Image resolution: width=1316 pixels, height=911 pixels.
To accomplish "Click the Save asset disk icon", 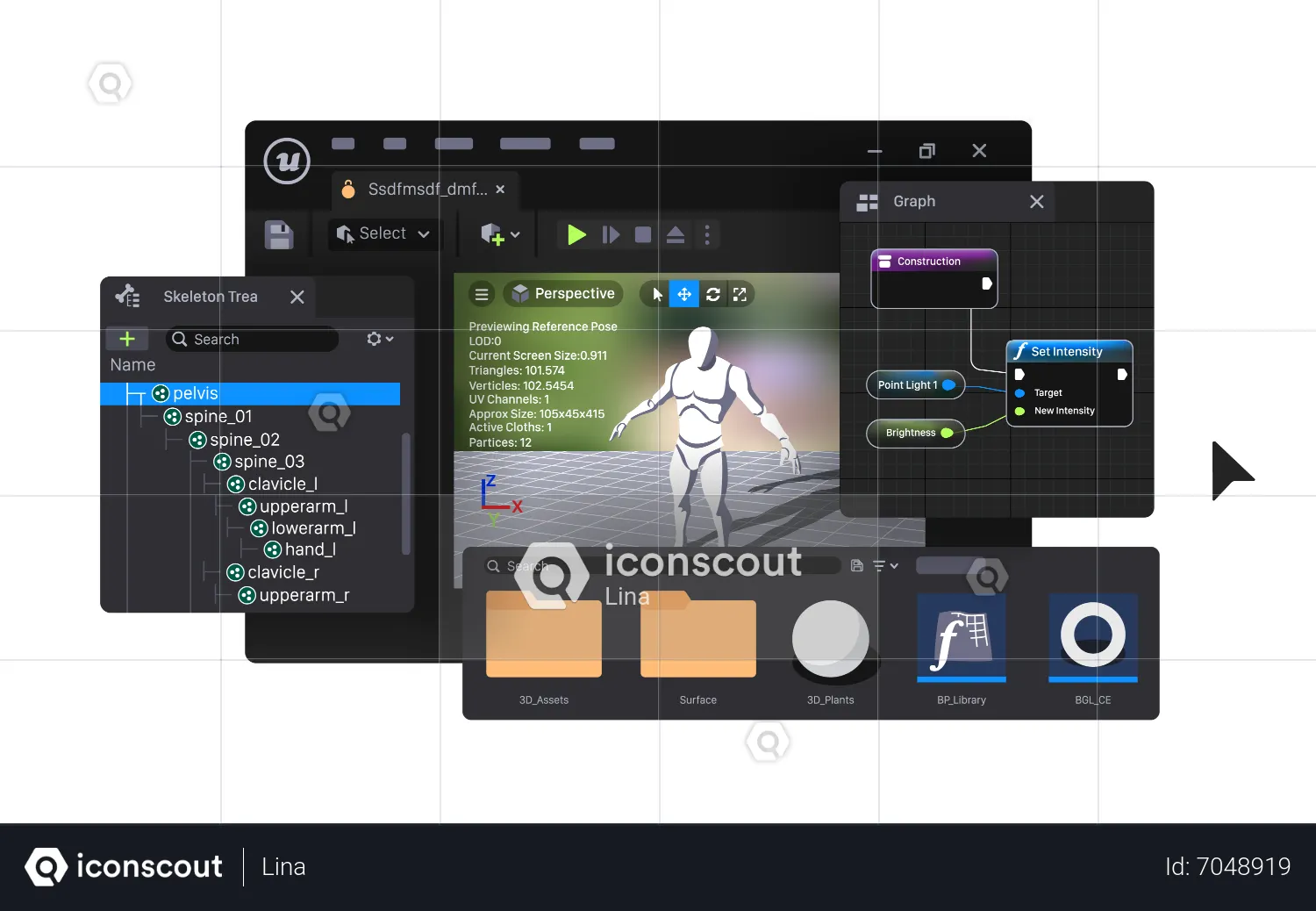I will pos(279,234).
